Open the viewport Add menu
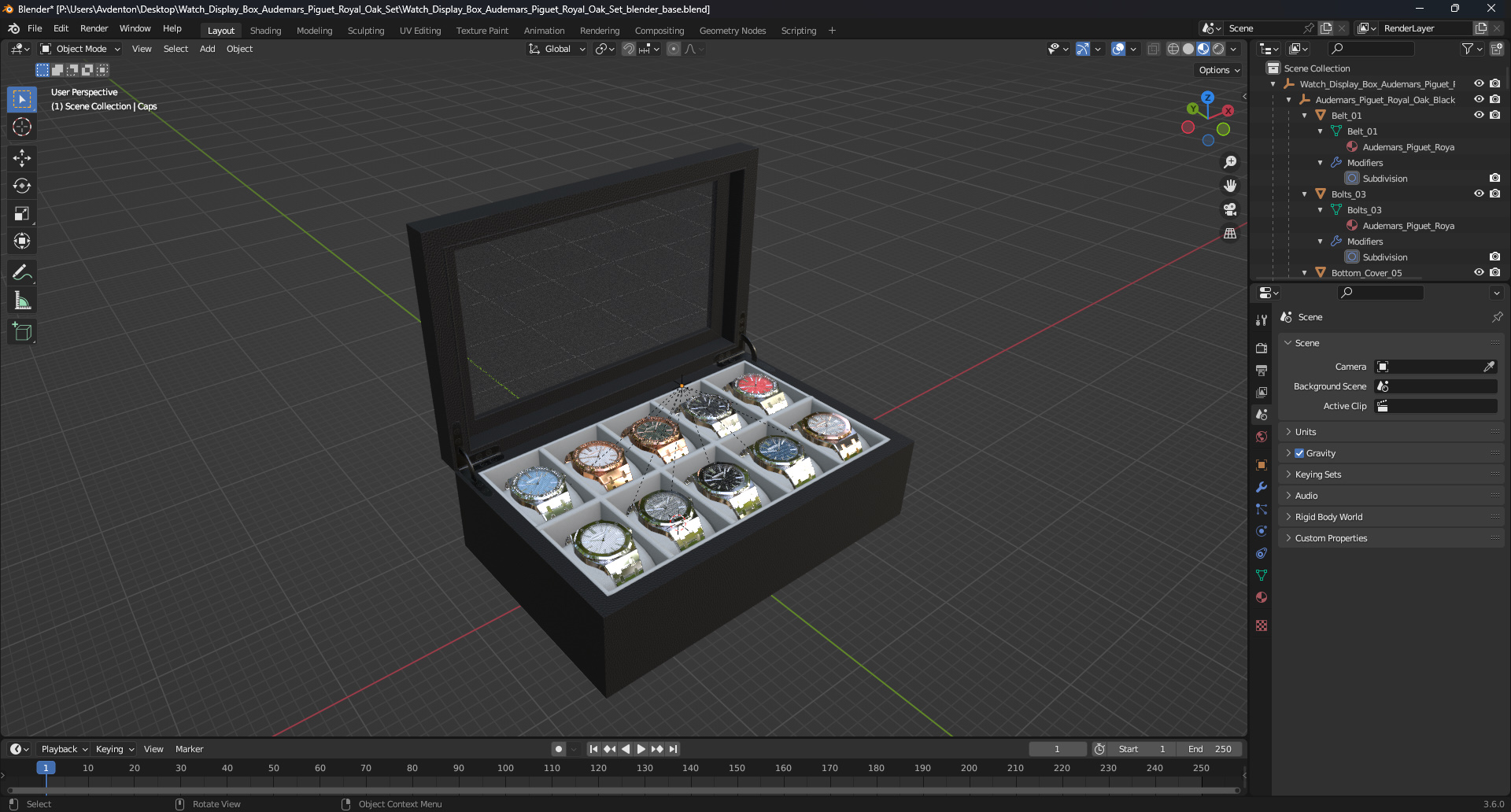The height and width of the screenshot is (812, 1511). click(207, 49)
